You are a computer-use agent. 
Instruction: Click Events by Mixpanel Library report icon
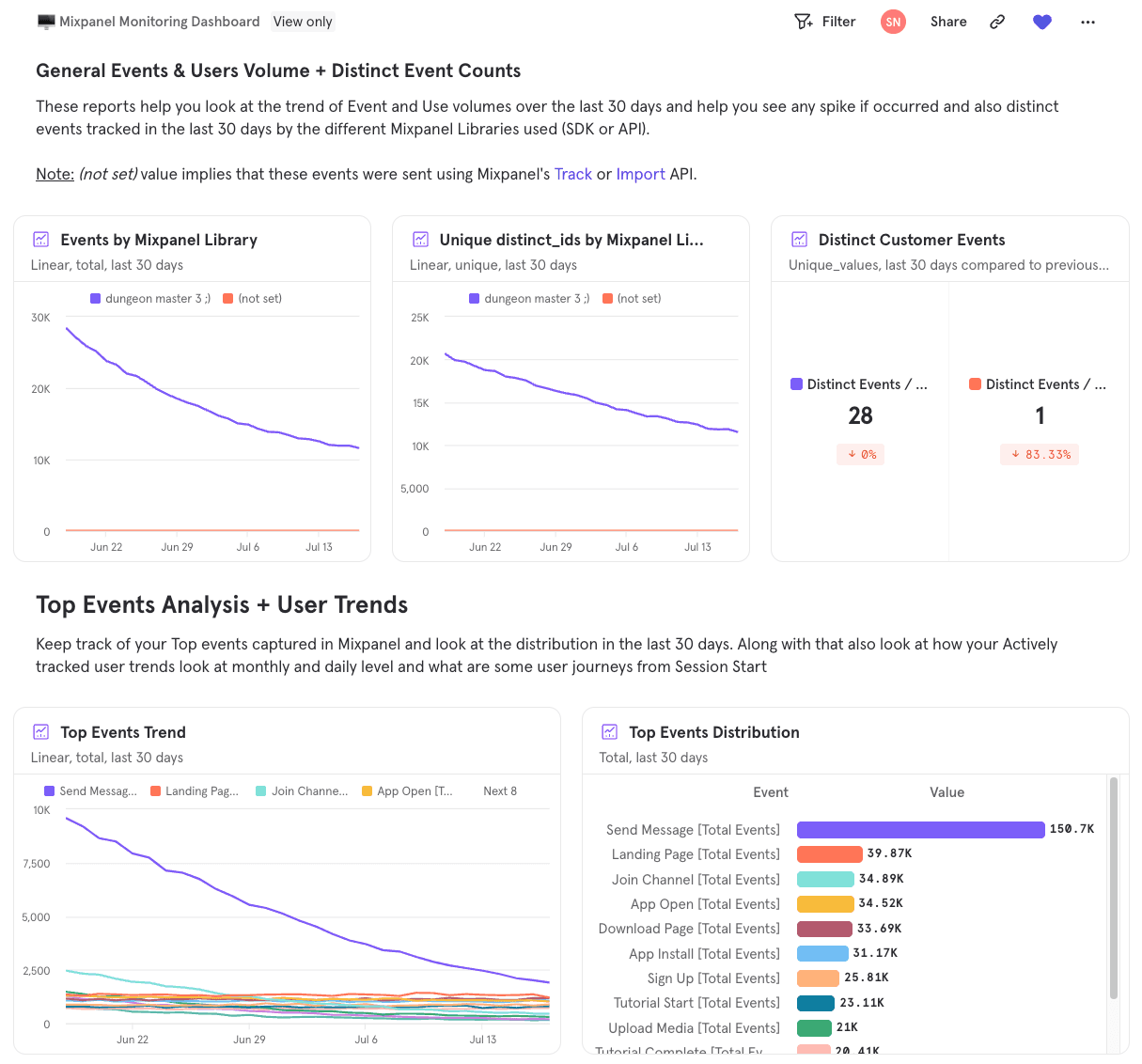point(41,240)
